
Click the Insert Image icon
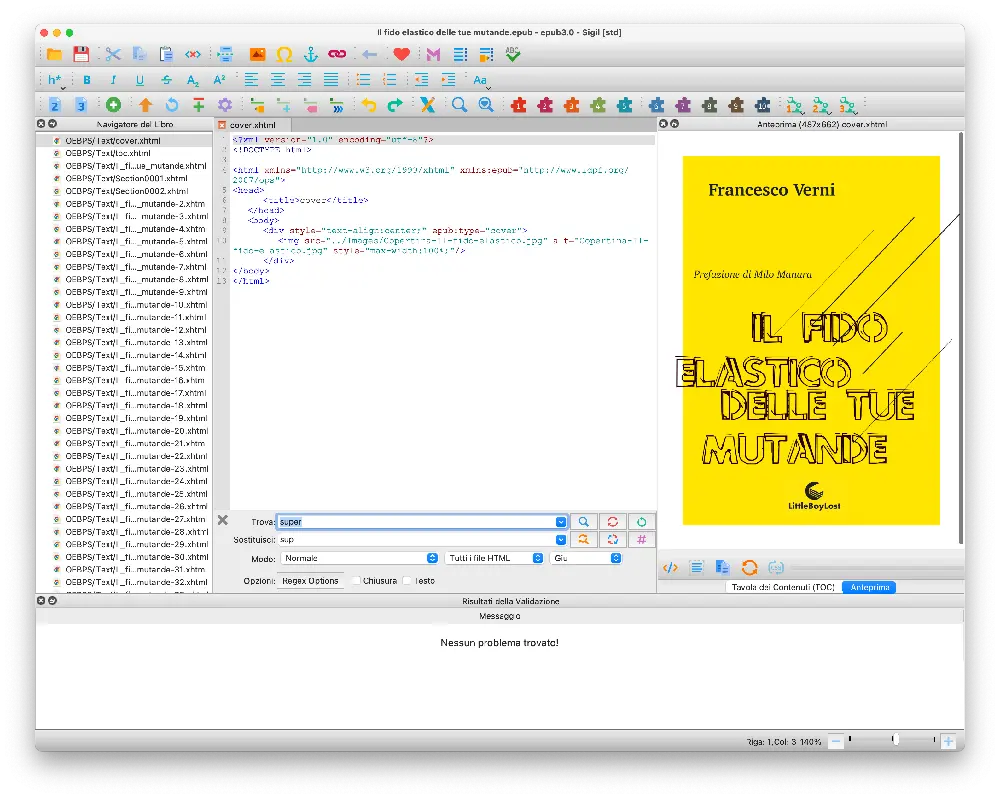point(257,55)
